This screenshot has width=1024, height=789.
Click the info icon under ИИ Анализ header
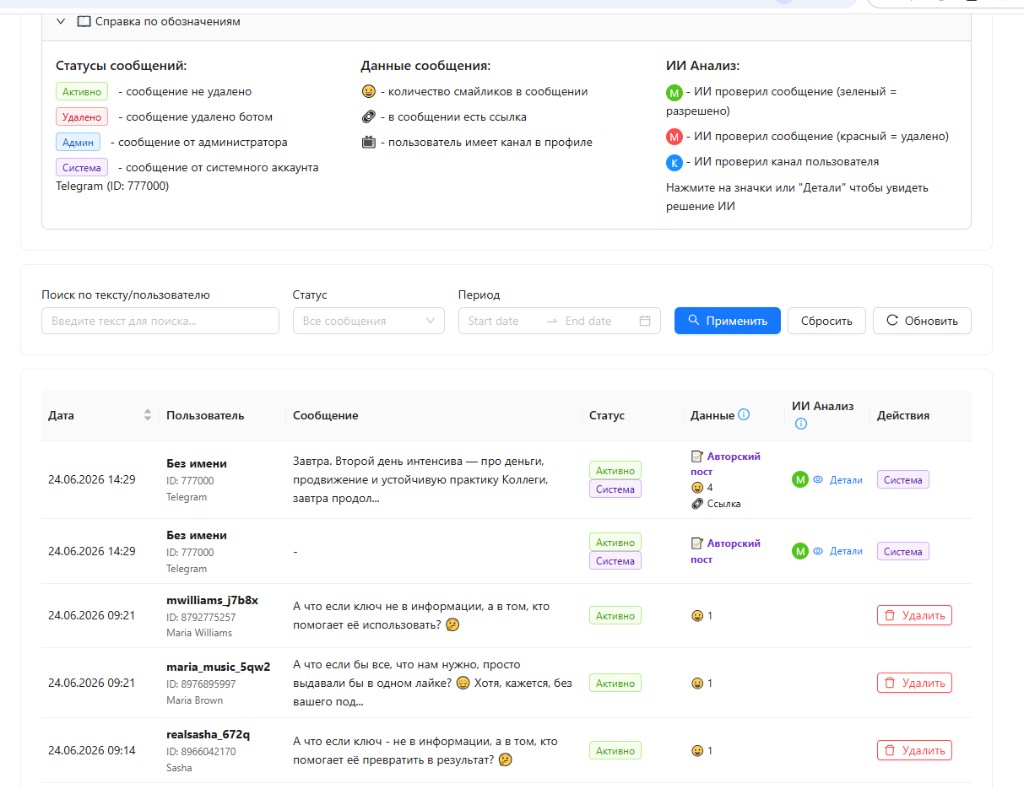click(801, 424)
